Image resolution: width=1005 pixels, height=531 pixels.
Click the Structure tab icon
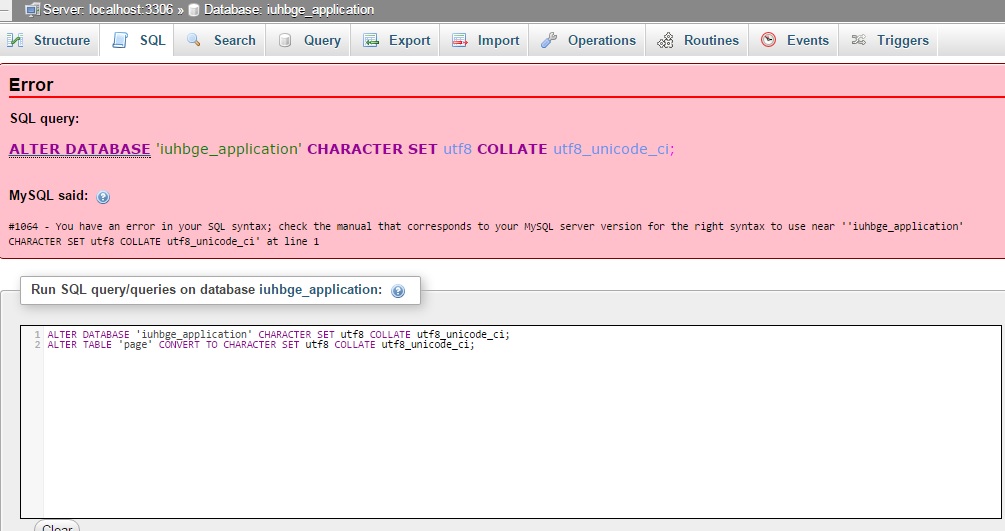[15, 40]
